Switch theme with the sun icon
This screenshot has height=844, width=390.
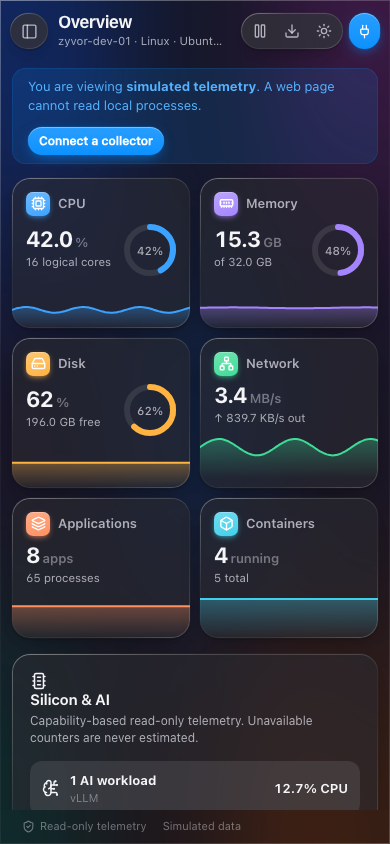click(x=323, y=31)
